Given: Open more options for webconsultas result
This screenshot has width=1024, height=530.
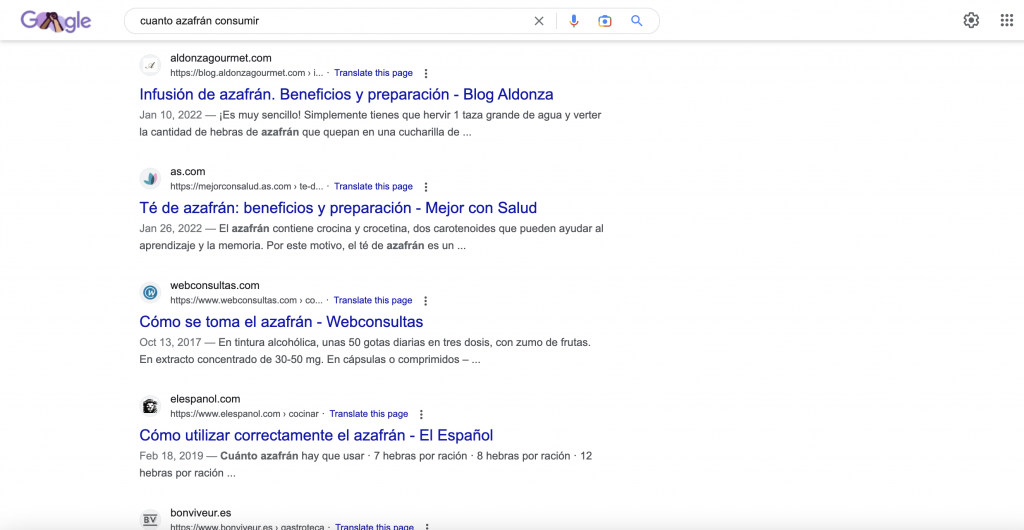Looking at the screenshot, I should tap(426, 300).
